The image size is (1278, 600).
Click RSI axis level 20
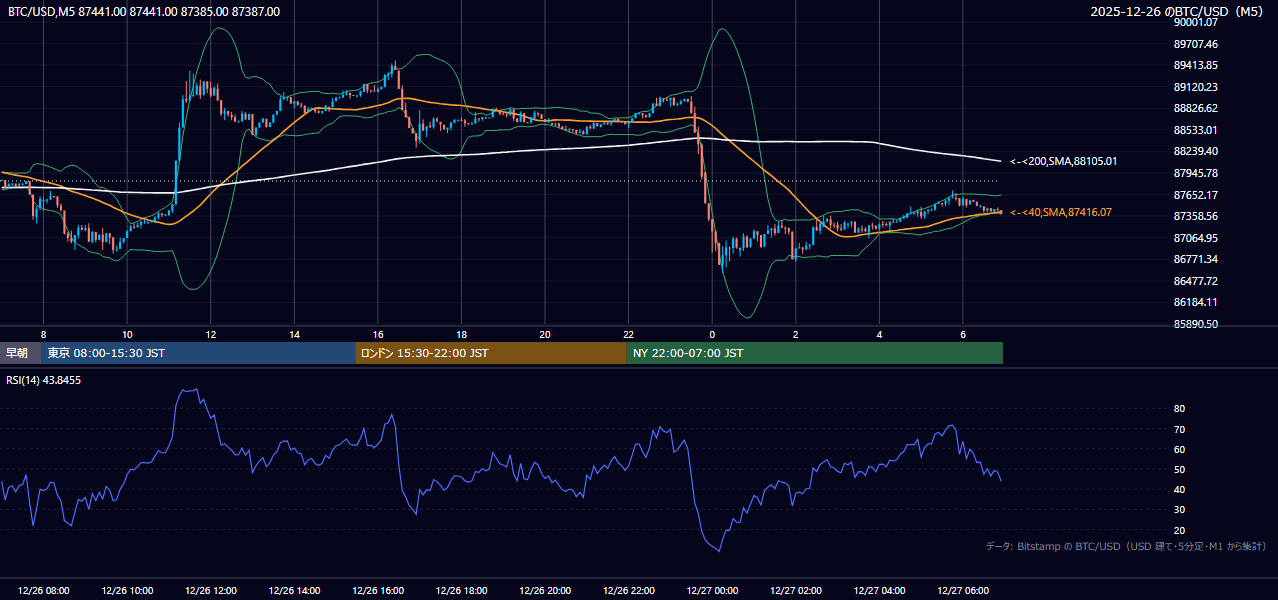tap(1179, 530)
